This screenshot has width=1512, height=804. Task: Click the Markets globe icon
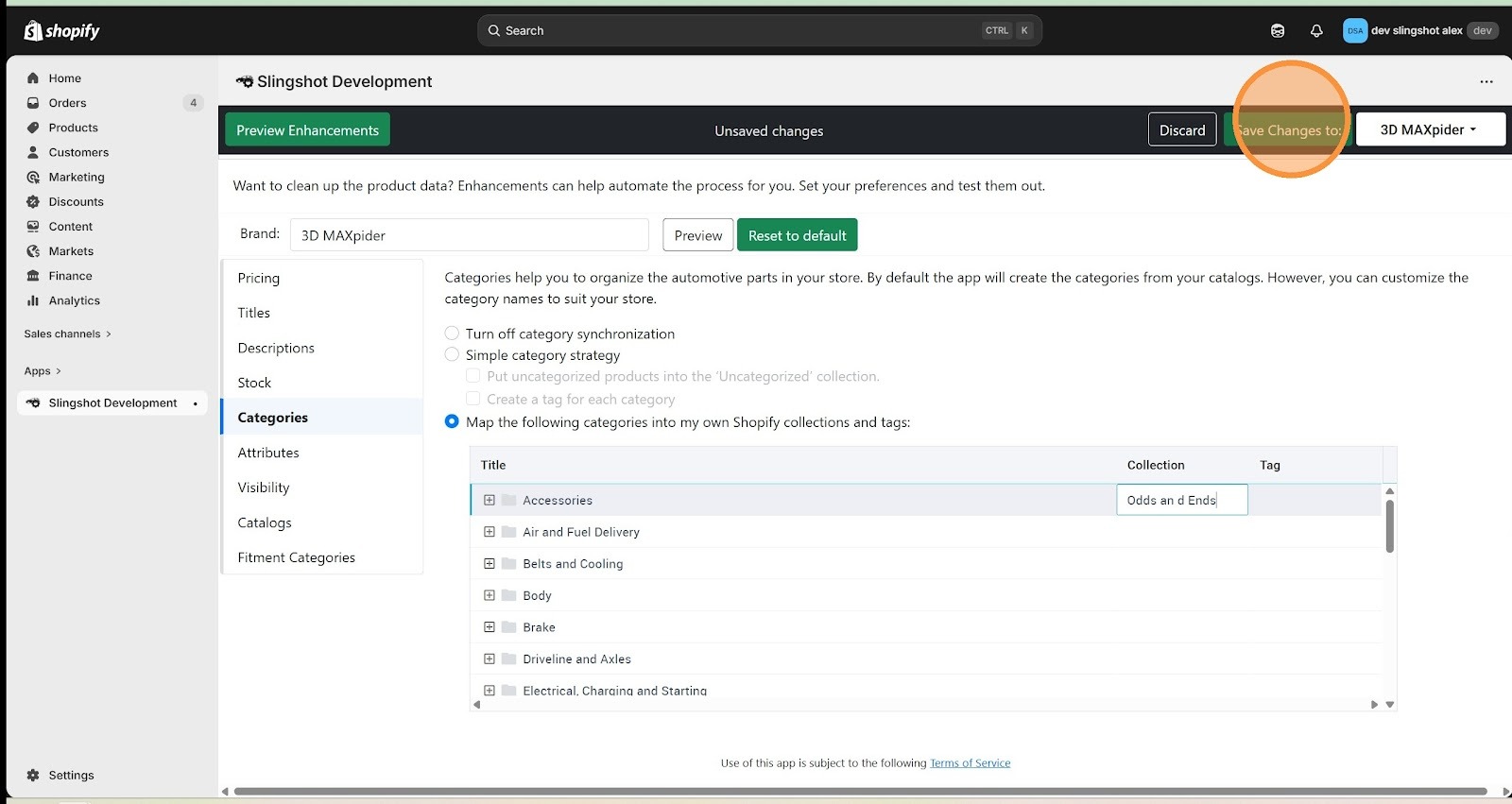click(33, 251)
